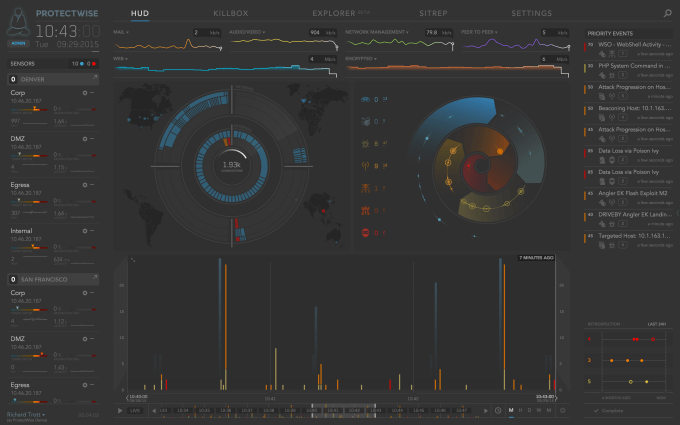Open the MAIL traffic dropdown
The width and height of the screenshot is (680, 425).
pos(121,32)
